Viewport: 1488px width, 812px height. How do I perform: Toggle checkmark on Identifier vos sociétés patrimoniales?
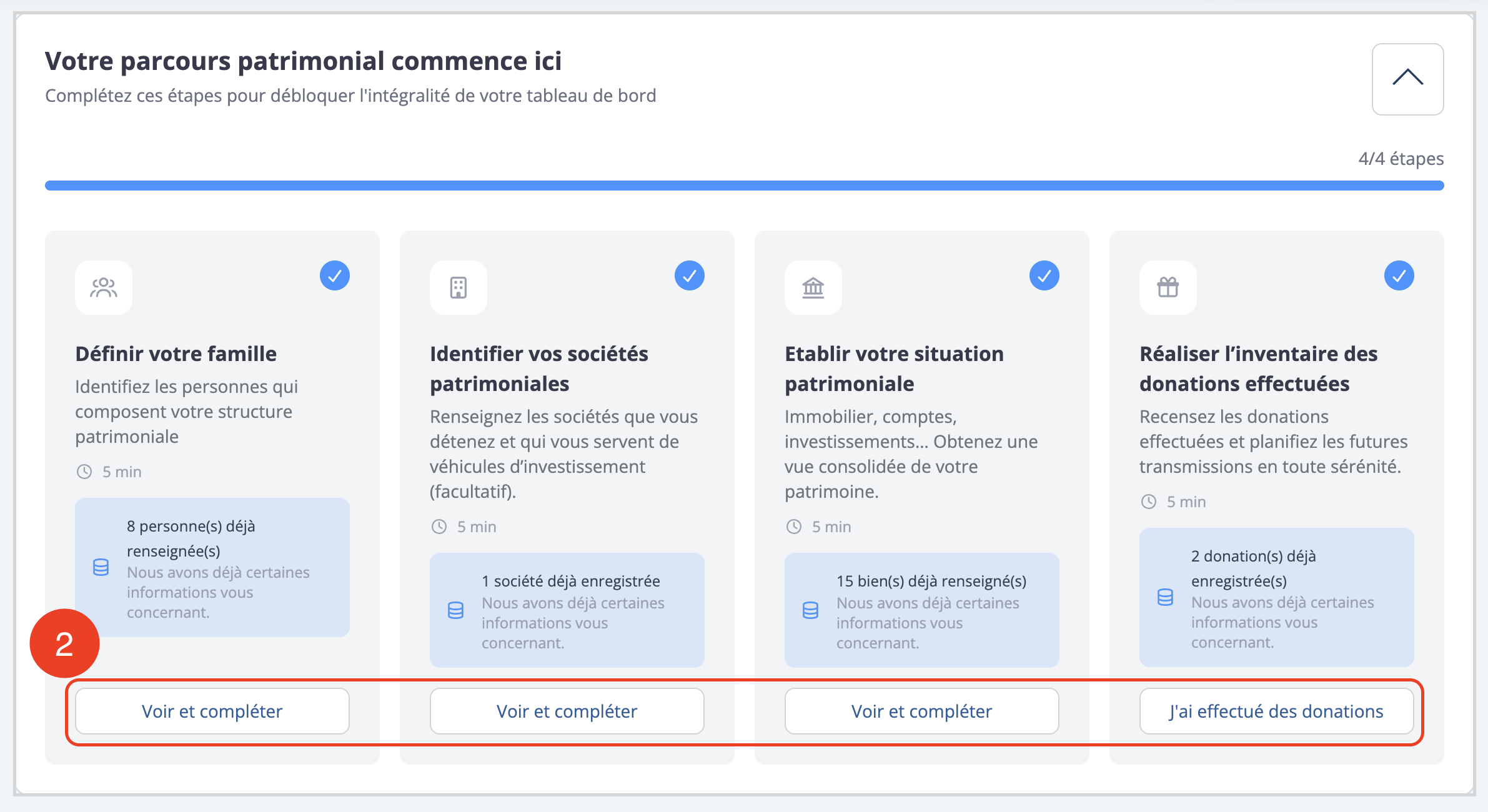690,275
